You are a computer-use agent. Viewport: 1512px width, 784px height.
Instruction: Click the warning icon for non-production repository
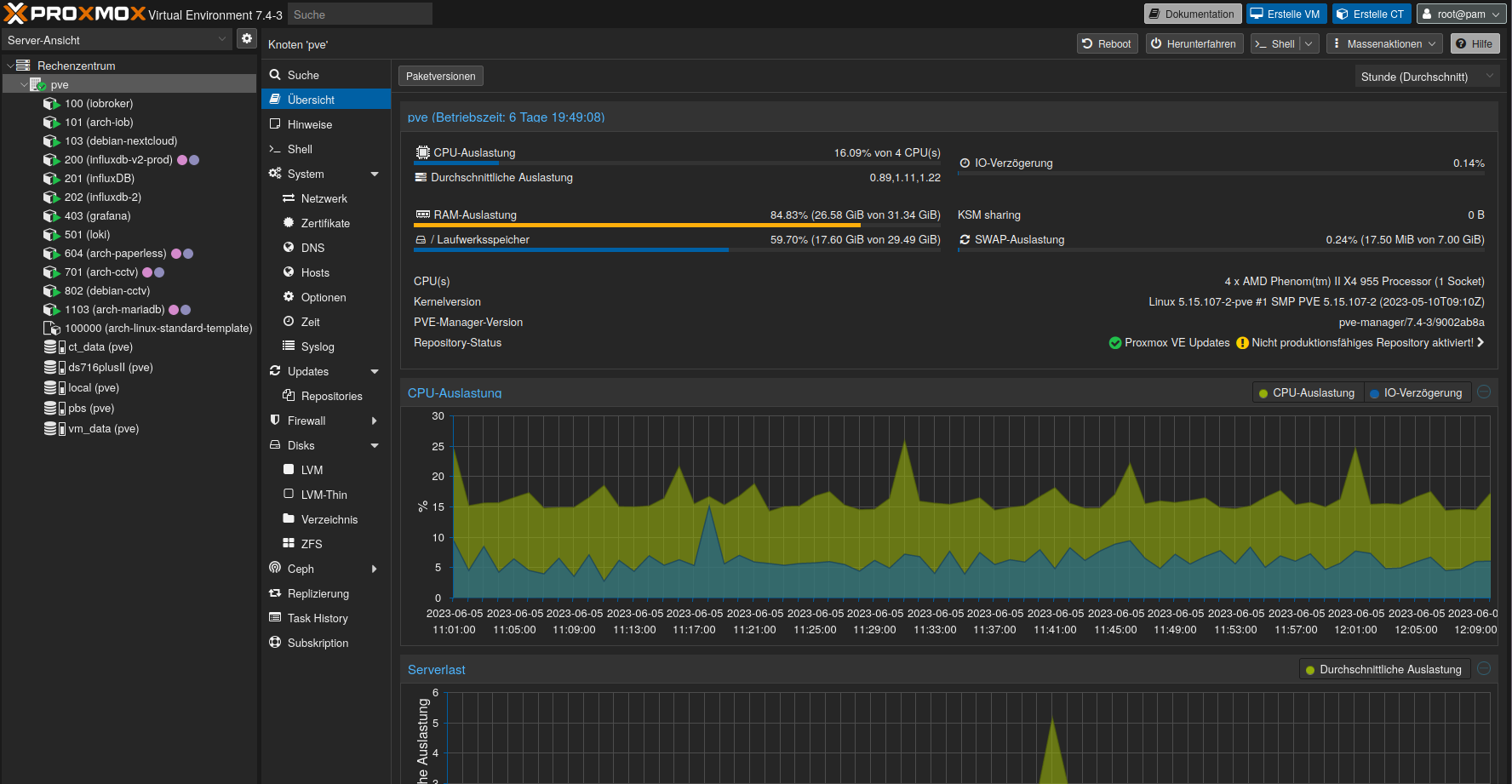[1242, 343]
